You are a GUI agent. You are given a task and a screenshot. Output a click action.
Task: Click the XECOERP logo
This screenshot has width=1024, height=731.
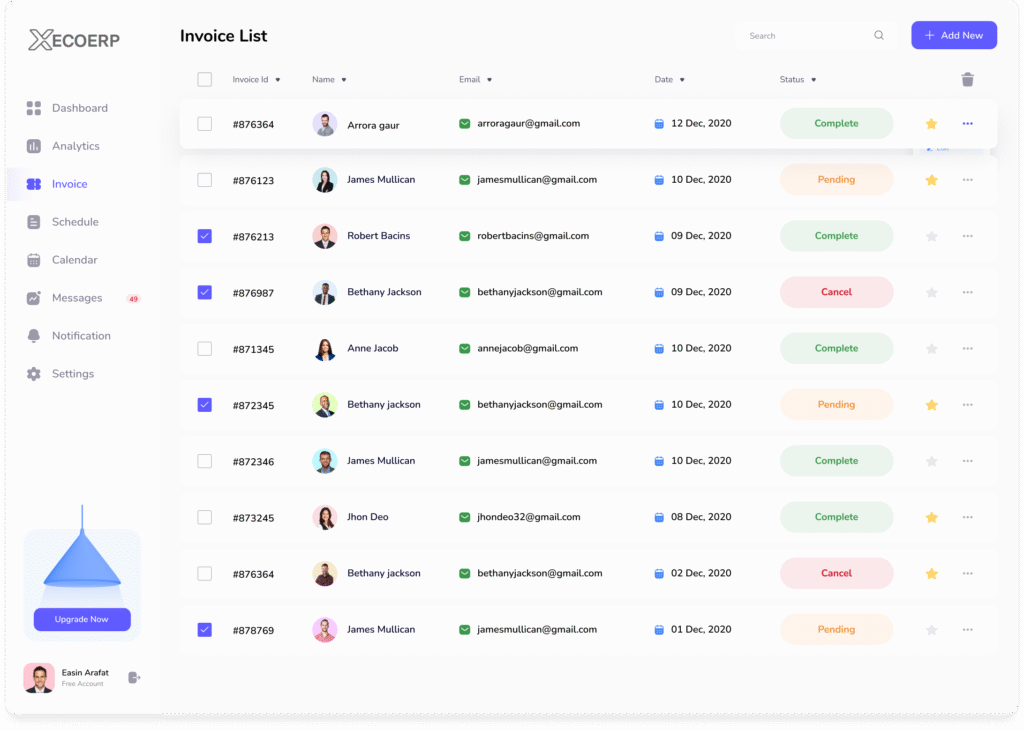[x=75, y=40]
